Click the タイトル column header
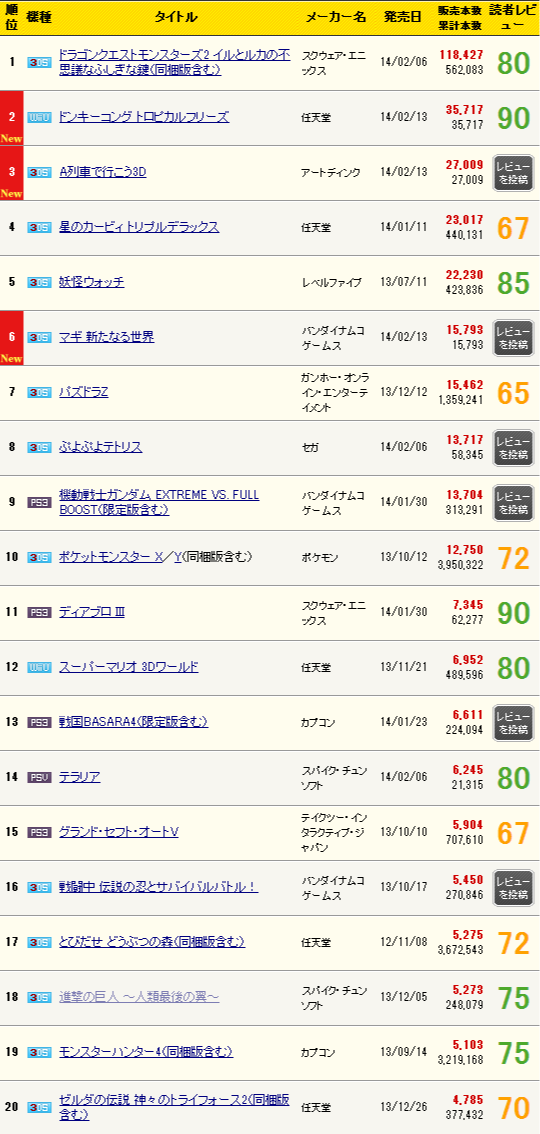This screenshot has height=1134, width=540. point(176,17)
